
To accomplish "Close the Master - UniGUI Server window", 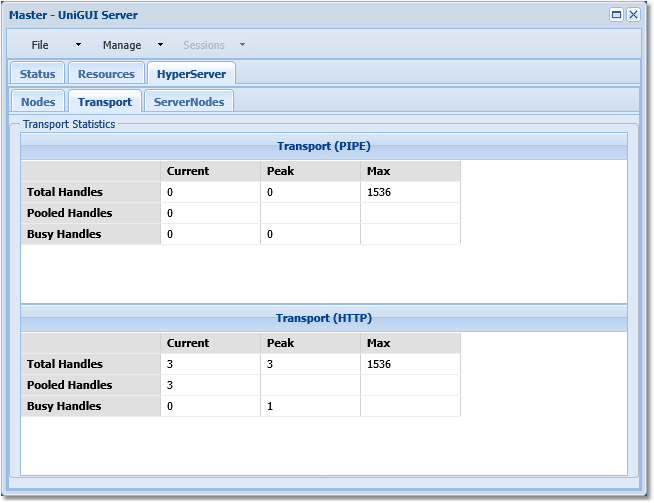I will (x=634, y=15).
